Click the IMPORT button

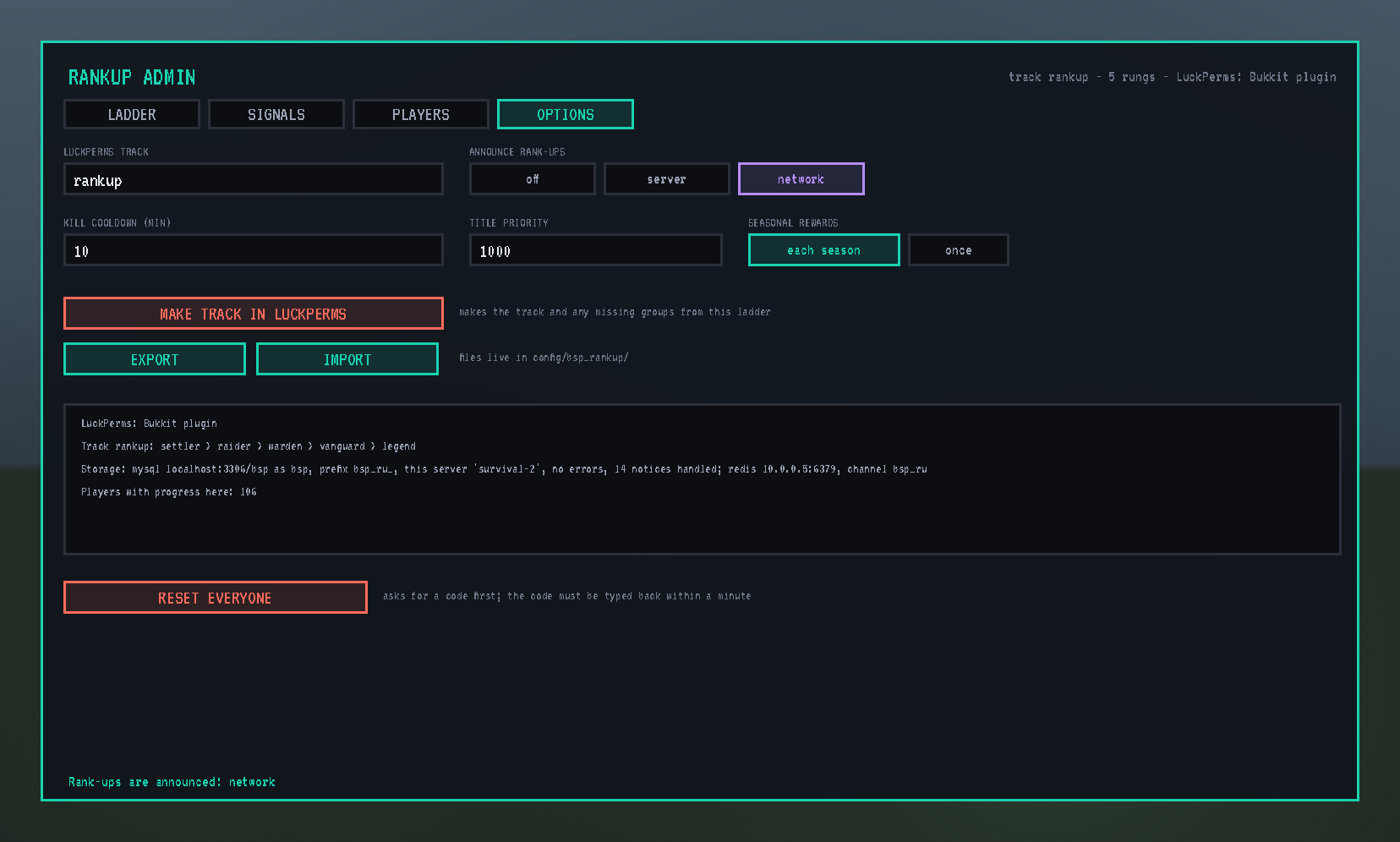click(347, 359)
